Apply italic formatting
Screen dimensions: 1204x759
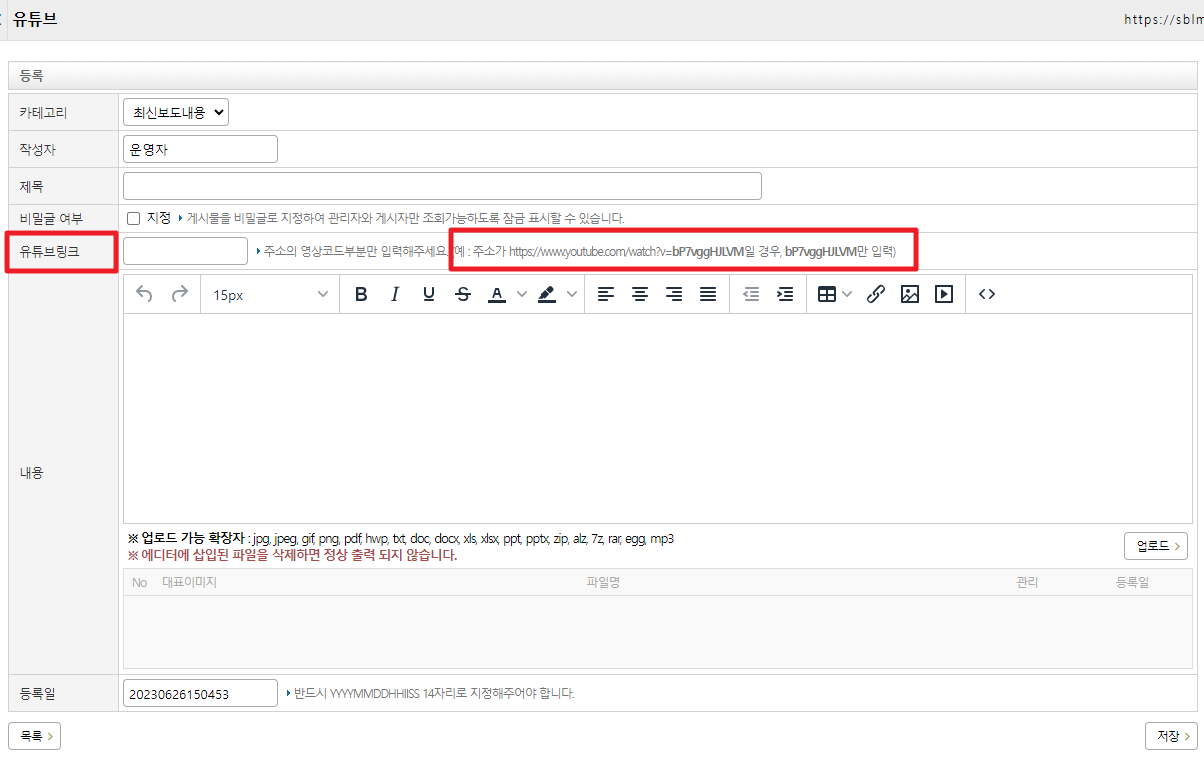(395, 294)
